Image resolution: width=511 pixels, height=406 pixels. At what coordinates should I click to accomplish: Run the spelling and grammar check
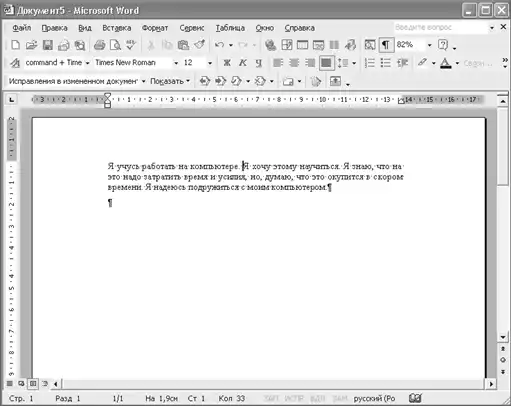[x=131, y=45]
